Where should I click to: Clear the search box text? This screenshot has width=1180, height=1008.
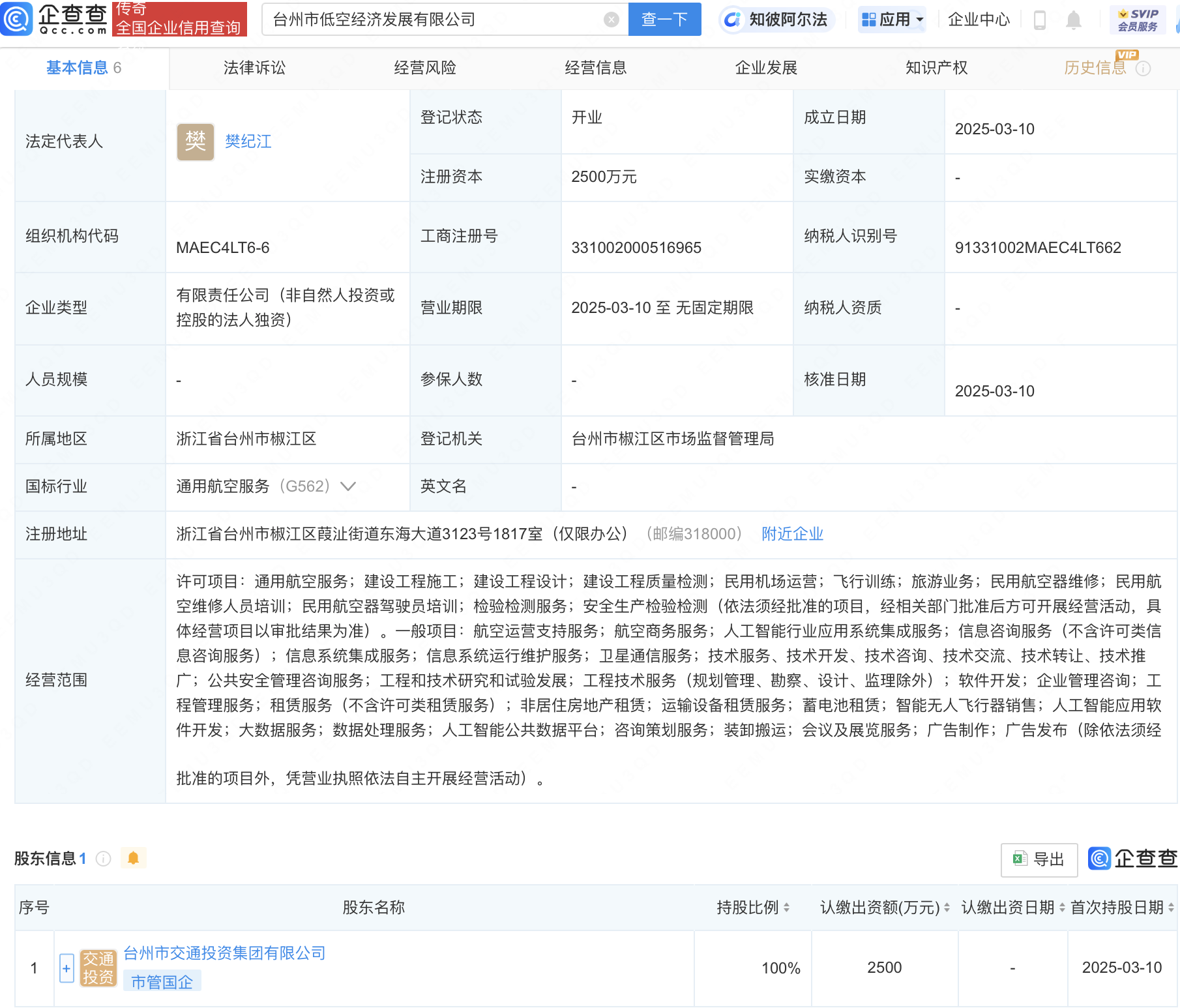pos(611,20)
